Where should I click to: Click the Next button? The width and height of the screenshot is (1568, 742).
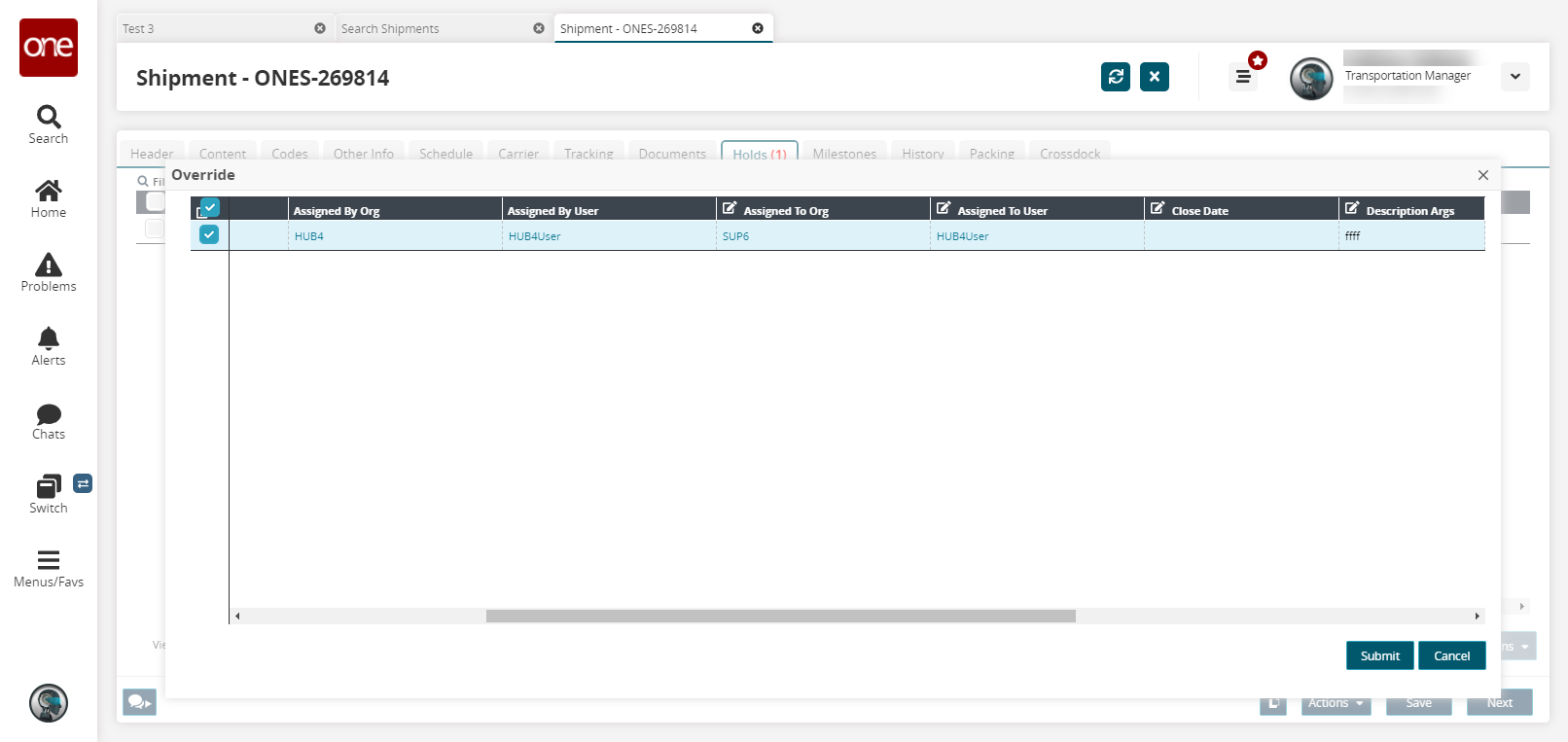[x=1500, y=703]
